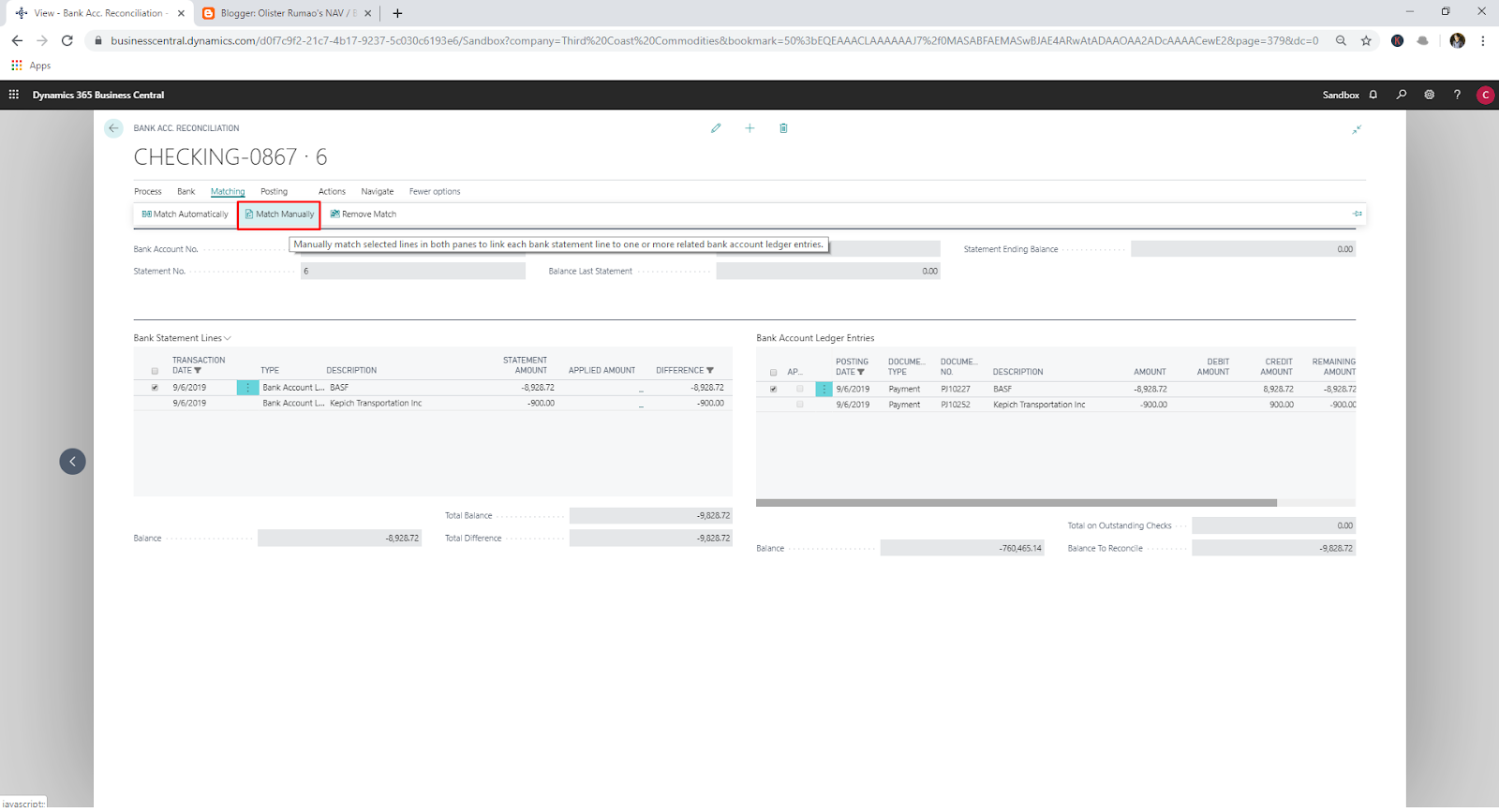Image resolution: width=1499 pixels, height=812 pixels.
Task: Open the Difference column filter
Action: click(710, 371)
